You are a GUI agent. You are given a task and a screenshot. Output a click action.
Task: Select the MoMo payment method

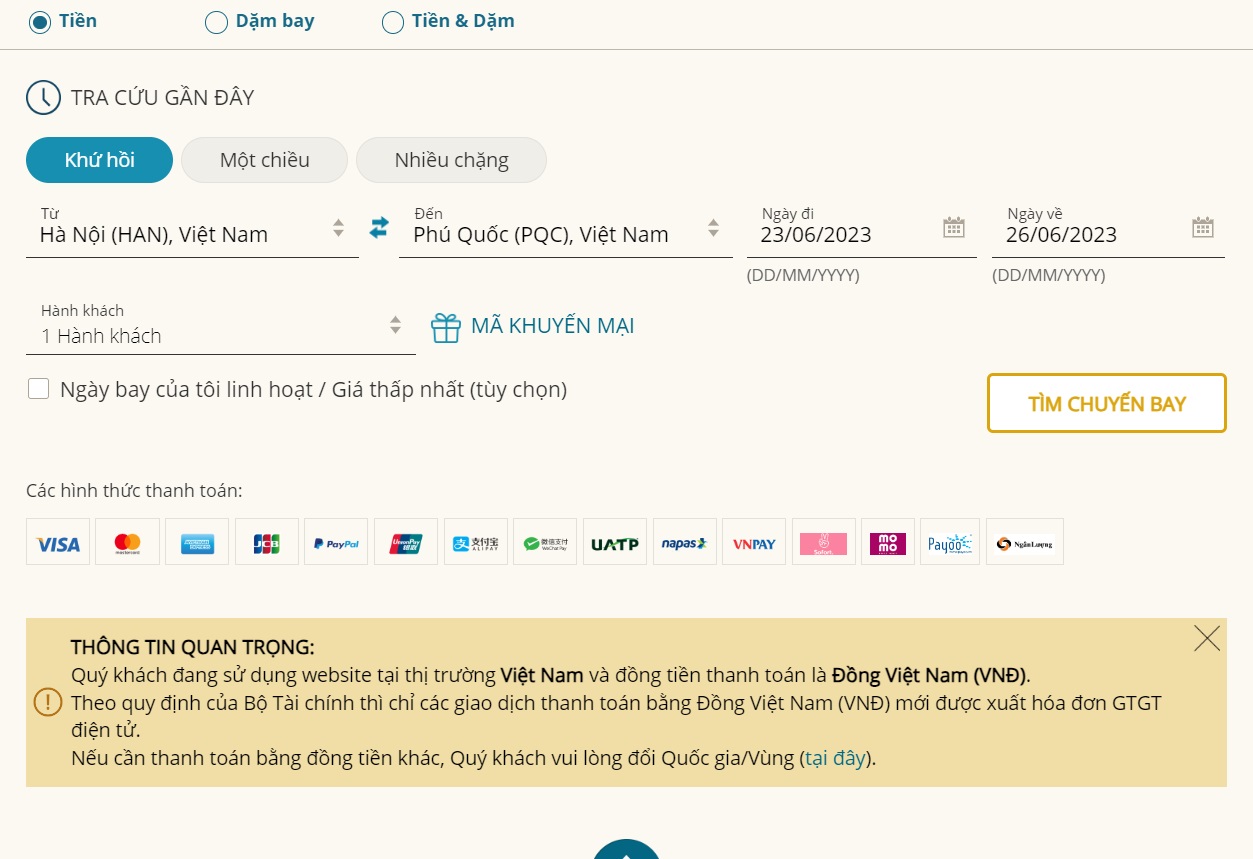pos(888,541)
